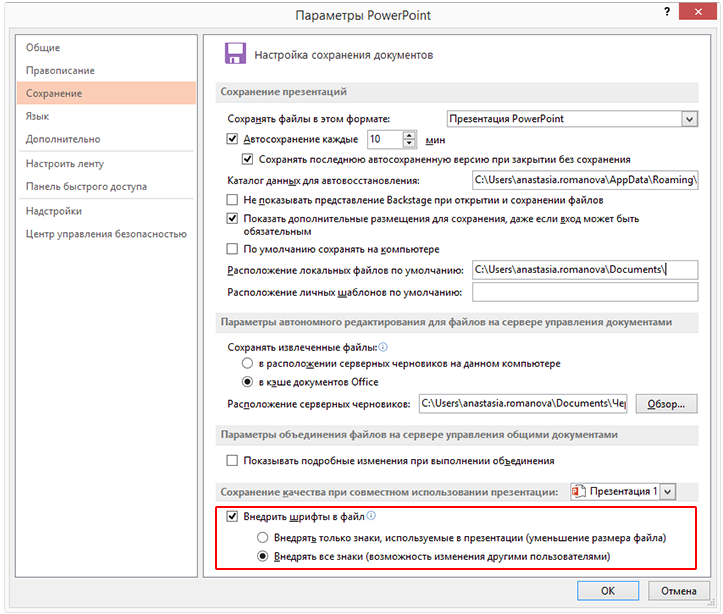Uncheck Сохранять последнюю автосохраненную версию checkbox
Image resolution: width=723 pixels, height=614 pixels.
248,159
